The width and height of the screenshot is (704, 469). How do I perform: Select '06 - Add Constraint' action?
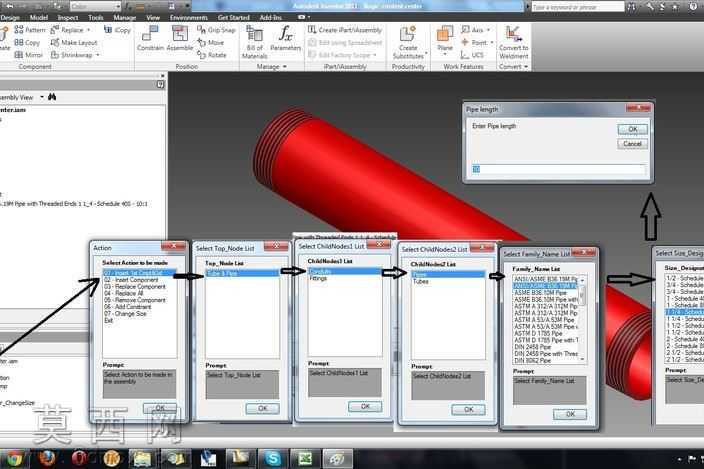pos(127,307)
